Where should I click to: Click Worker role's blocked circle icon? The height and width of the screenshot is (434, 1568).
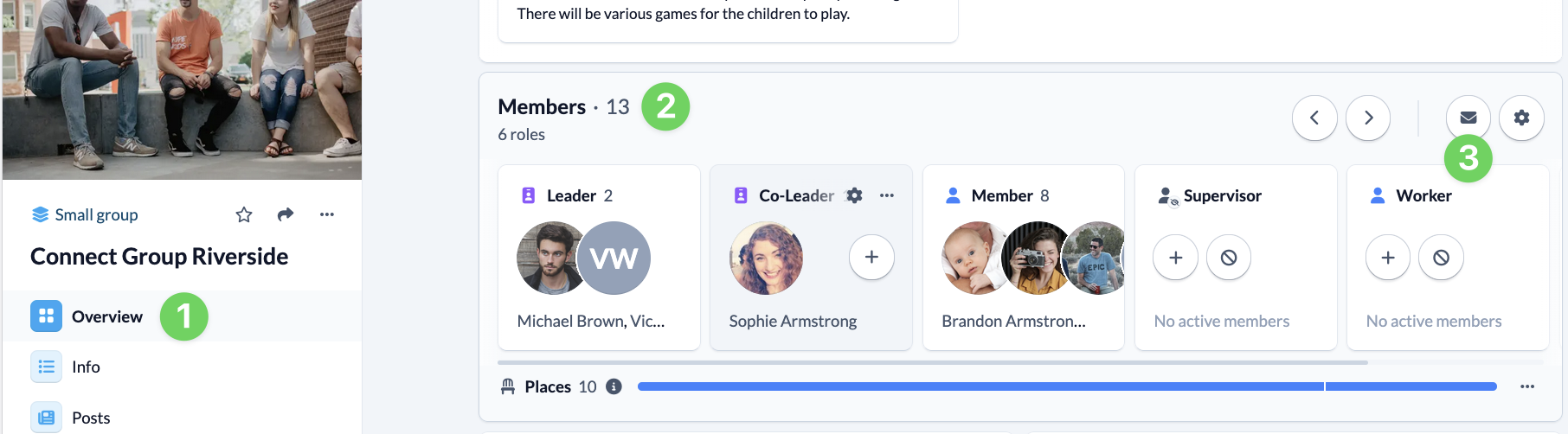tap(1441, 258)
